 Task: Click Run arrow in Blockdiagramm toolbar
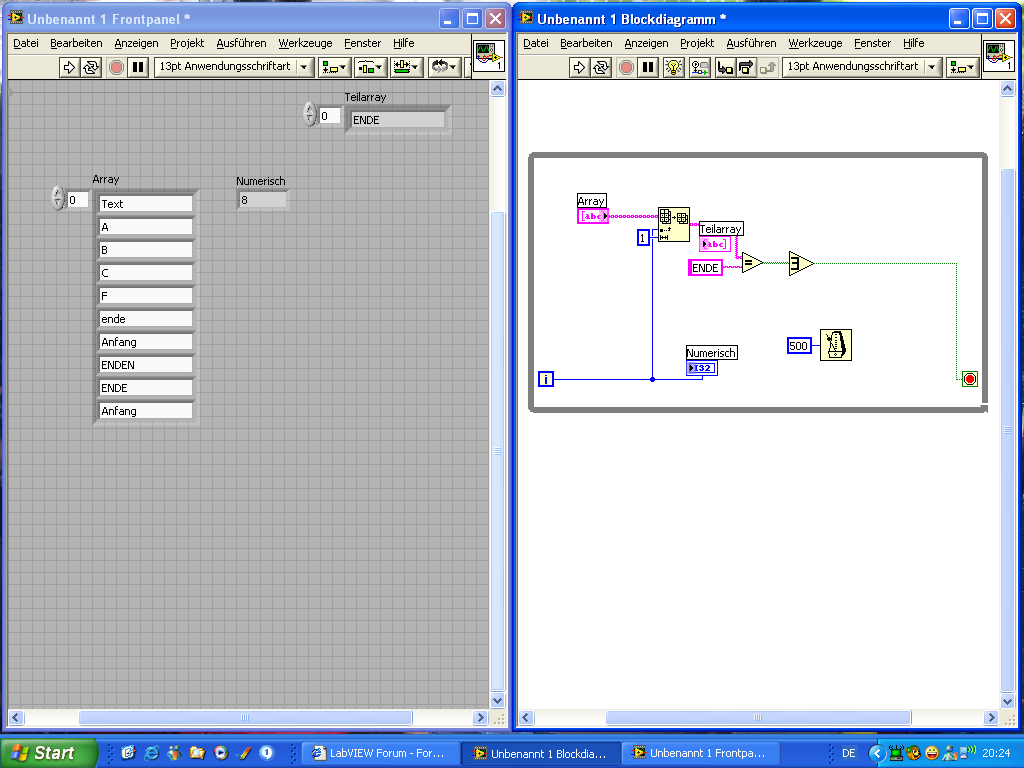579,67
